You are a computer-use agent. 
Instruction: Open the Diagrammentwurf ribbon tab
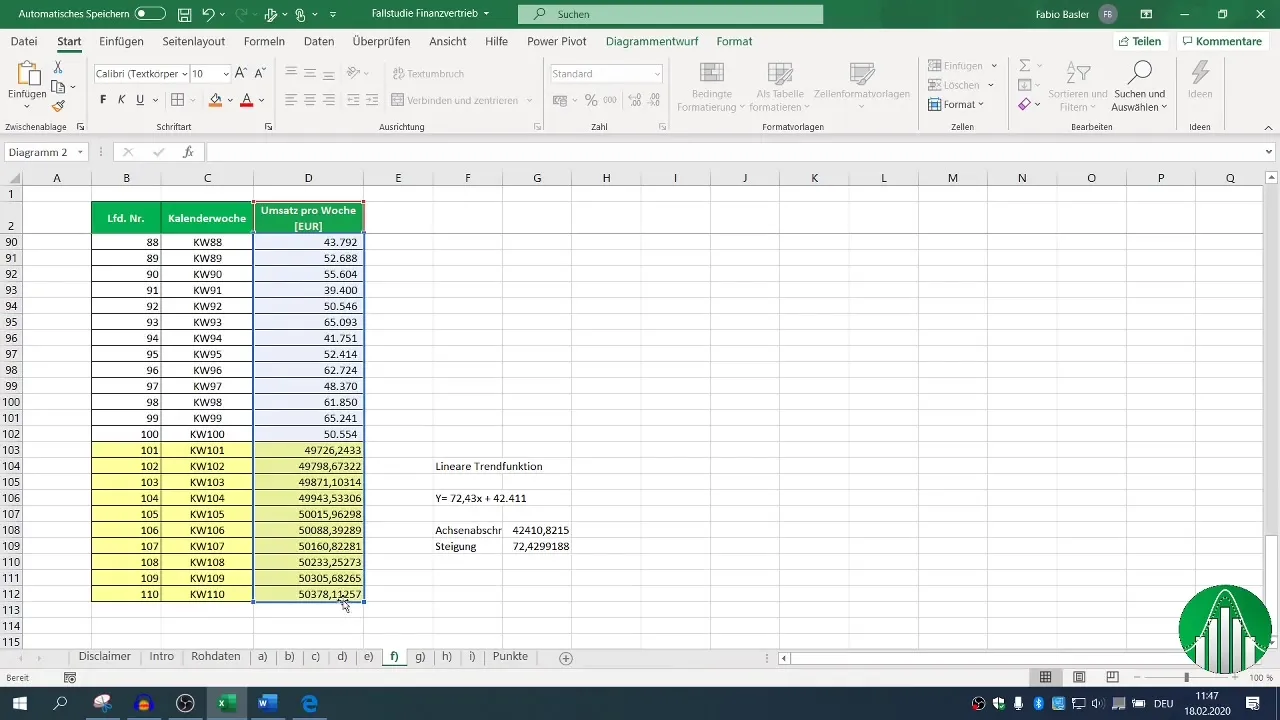coord(654,41)
